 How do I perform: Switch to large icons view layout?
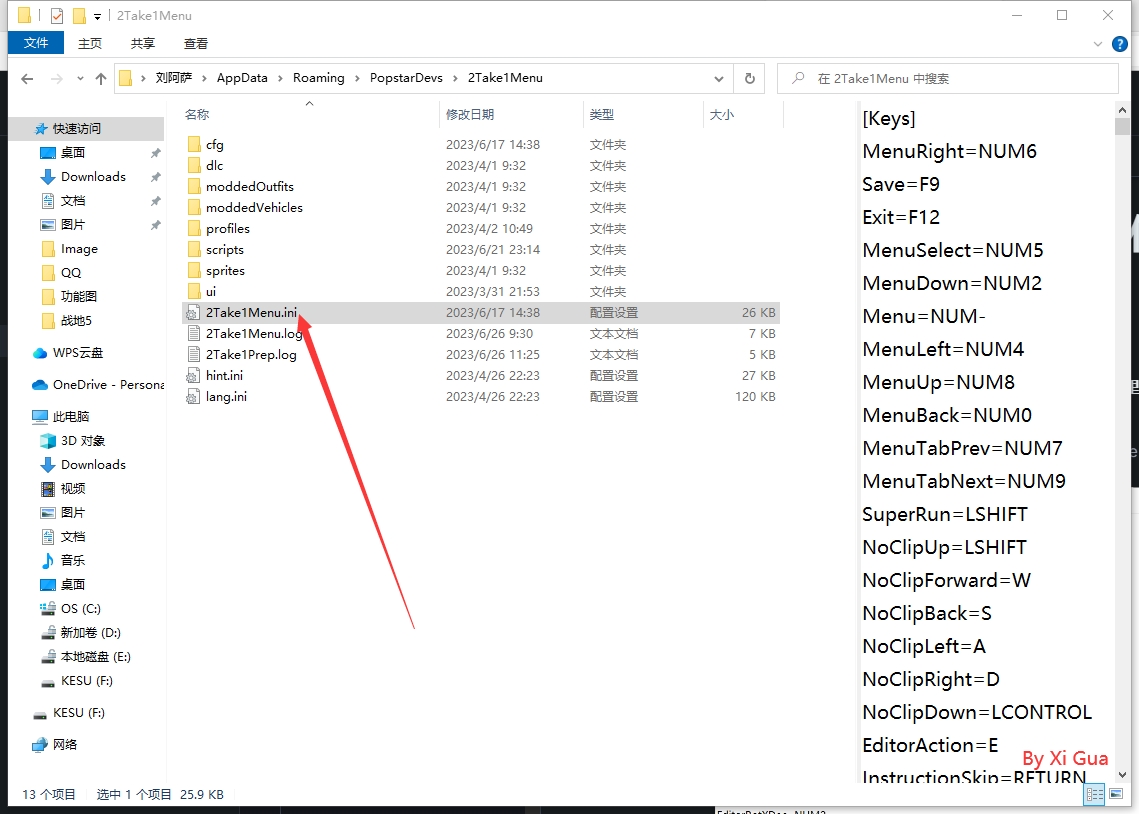(1116, 794)
